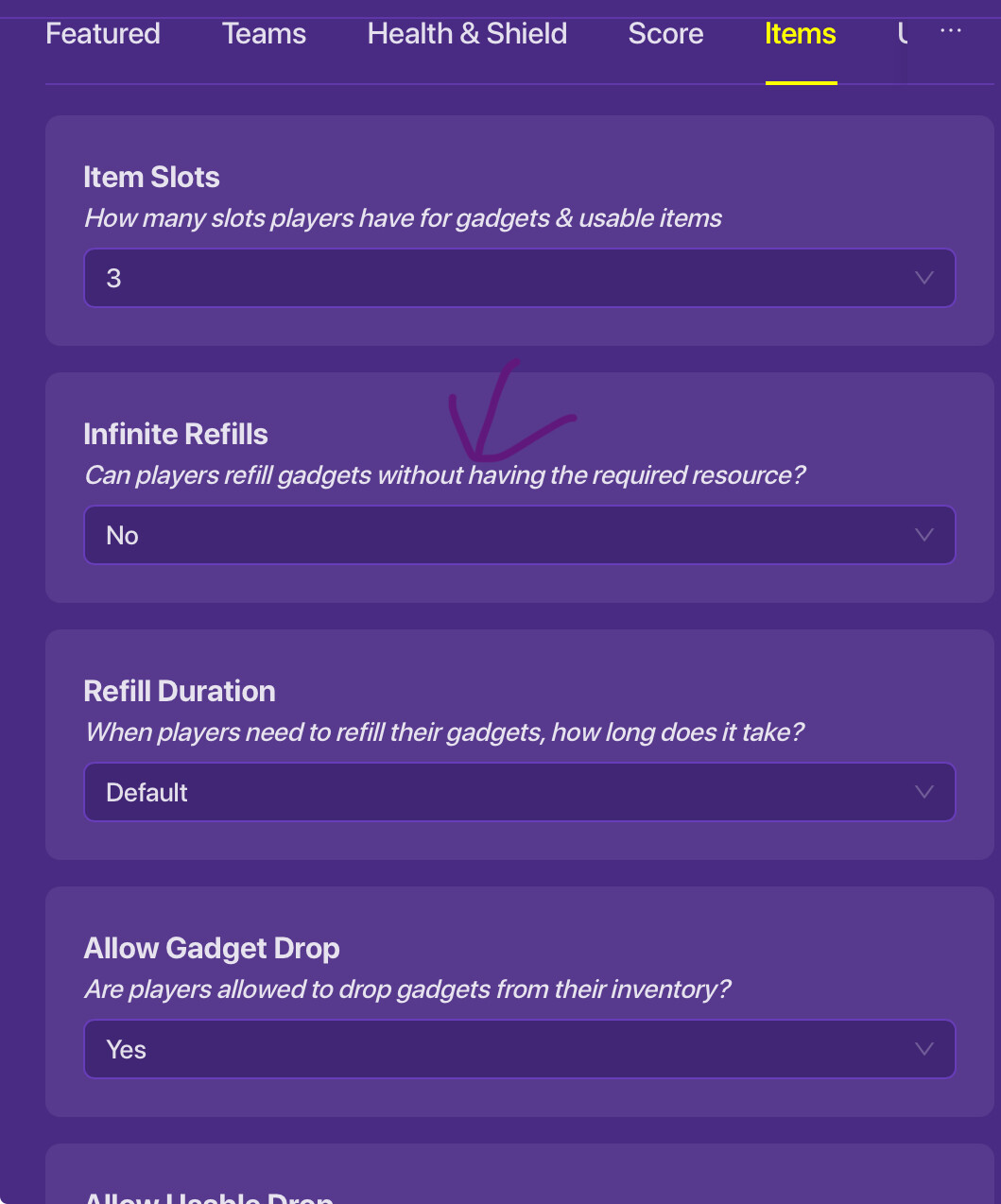Open the Teams tab
The height and width of the screenshot is (1204, 1001).
point(264,34)
